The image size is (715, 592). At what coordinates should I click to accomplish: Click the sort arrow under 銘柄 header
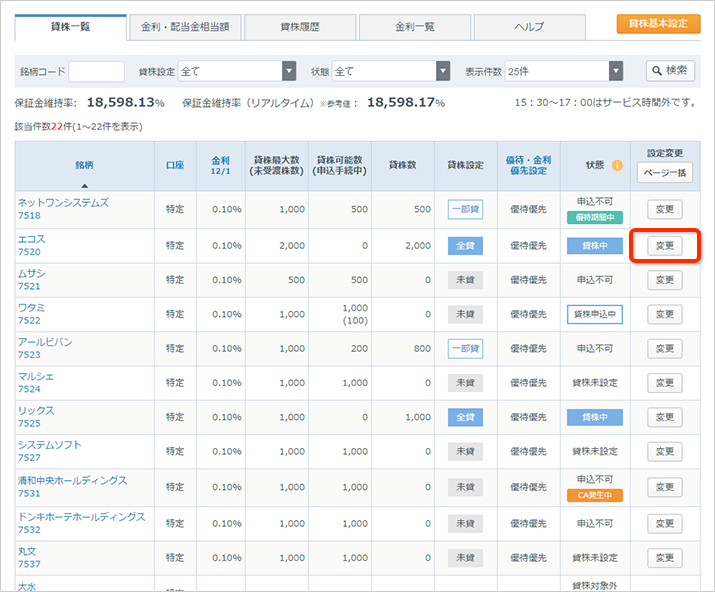pyautogui.click(x=84, y=185)
